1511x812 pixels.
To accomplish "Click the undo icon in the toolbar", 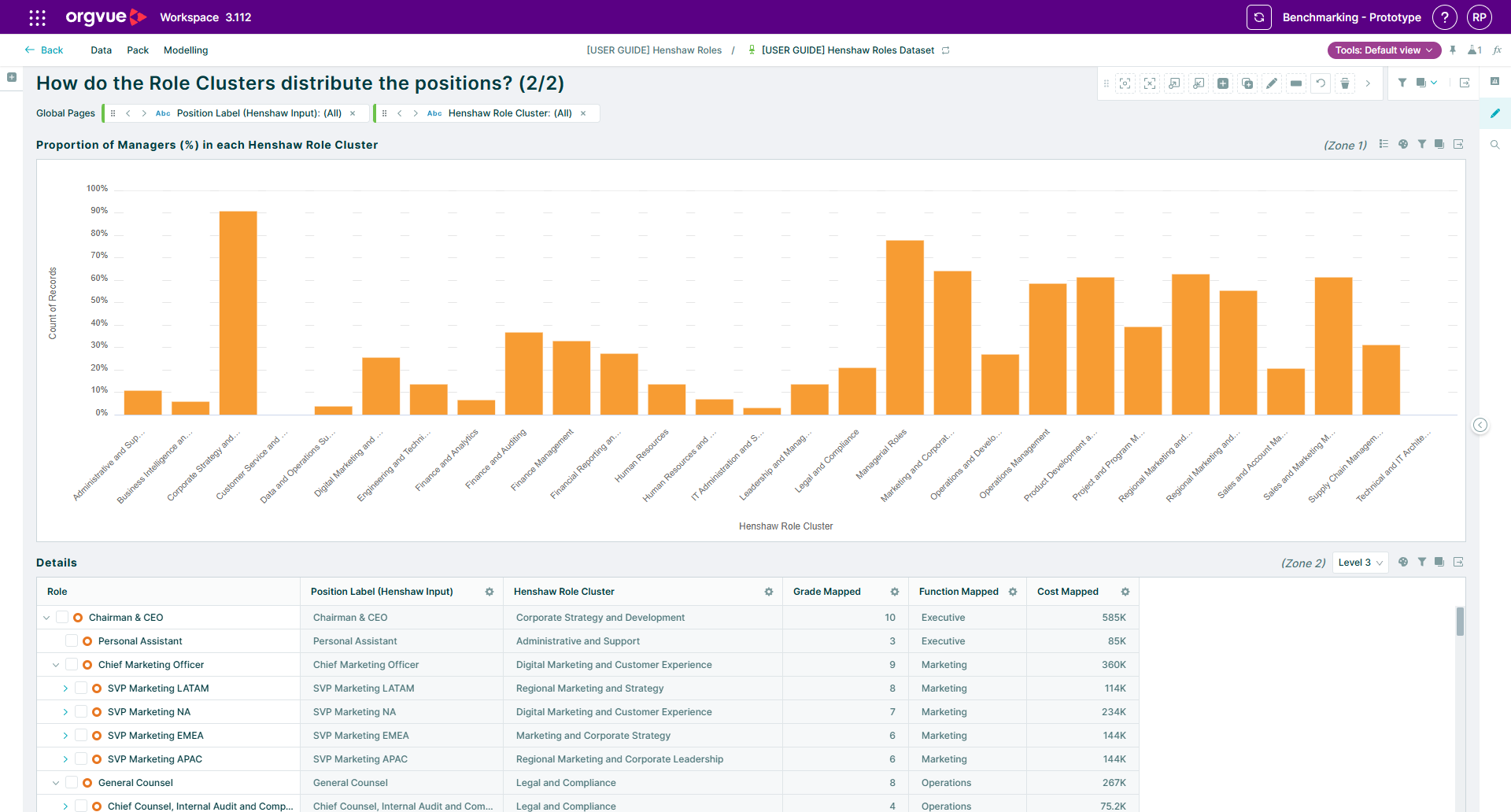I will pyautogui.click(x=1321, y=83).
